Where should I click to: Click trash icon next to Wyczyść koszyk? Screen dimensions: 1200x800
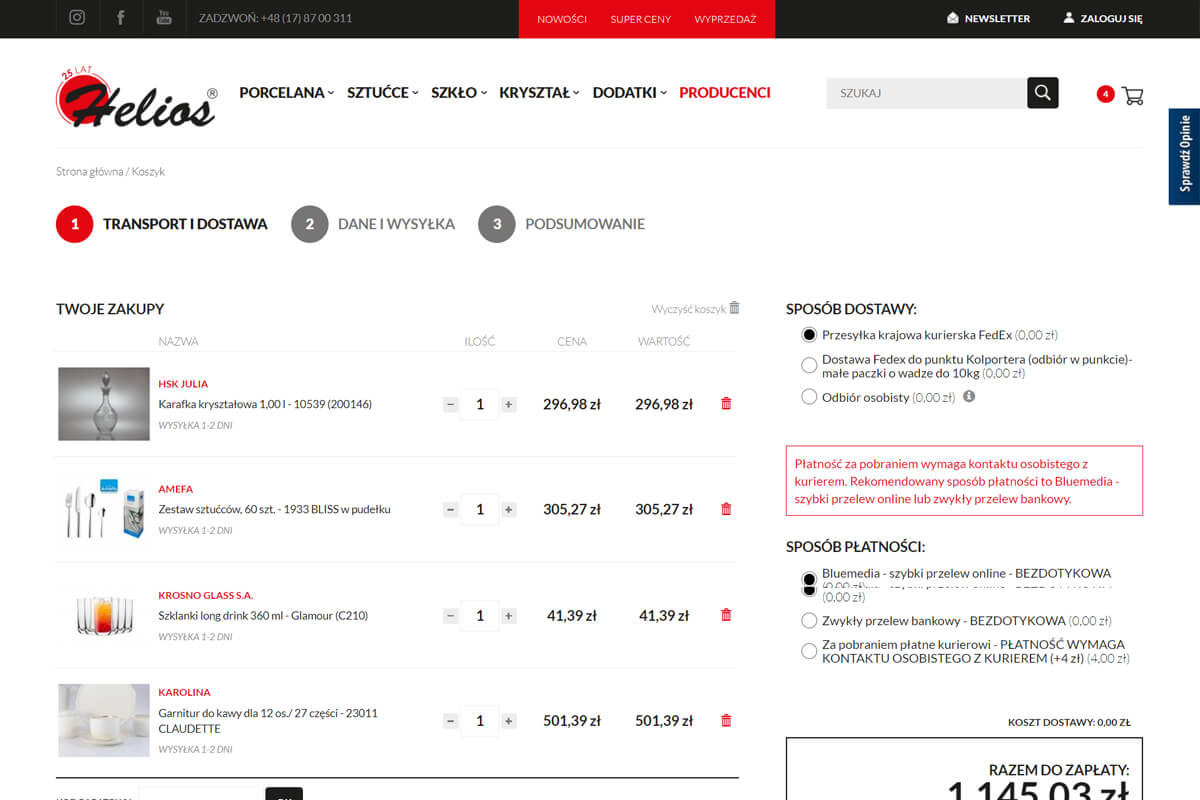coord(735,308)
